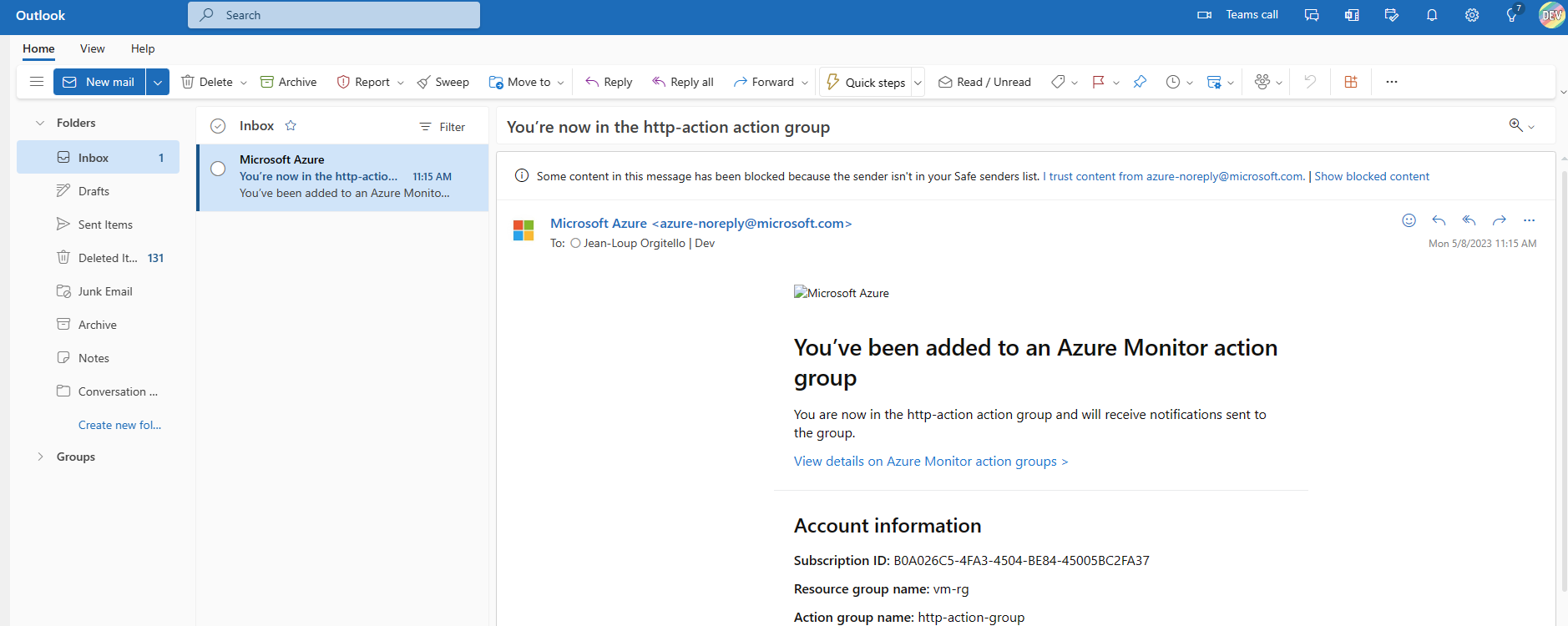Click the Quick steps lightning button
The width and height of the screenshot is (1568, 626).
click(x=866, y=82)
